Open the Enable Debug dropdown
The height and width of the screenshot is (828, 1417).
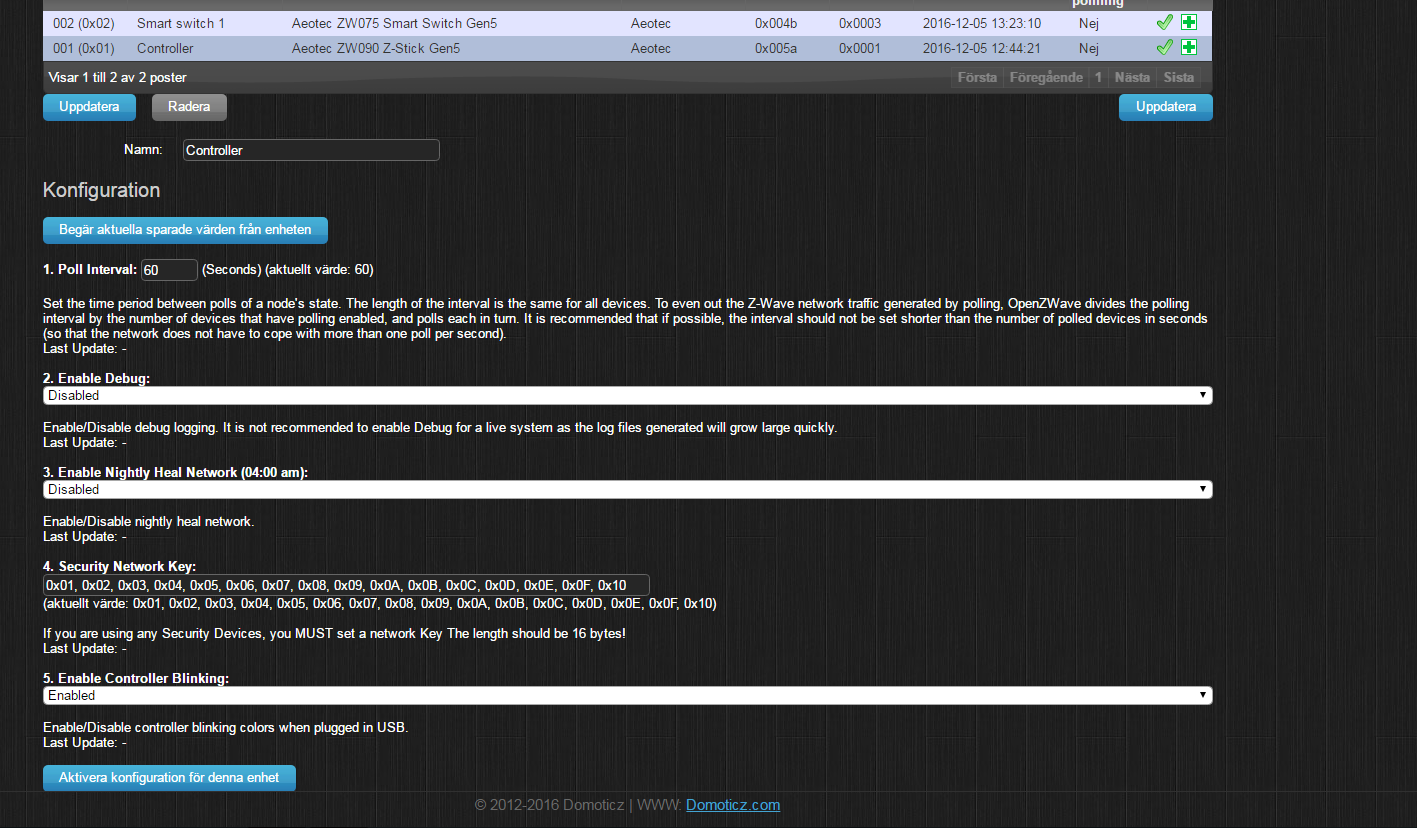click(627, 396)
